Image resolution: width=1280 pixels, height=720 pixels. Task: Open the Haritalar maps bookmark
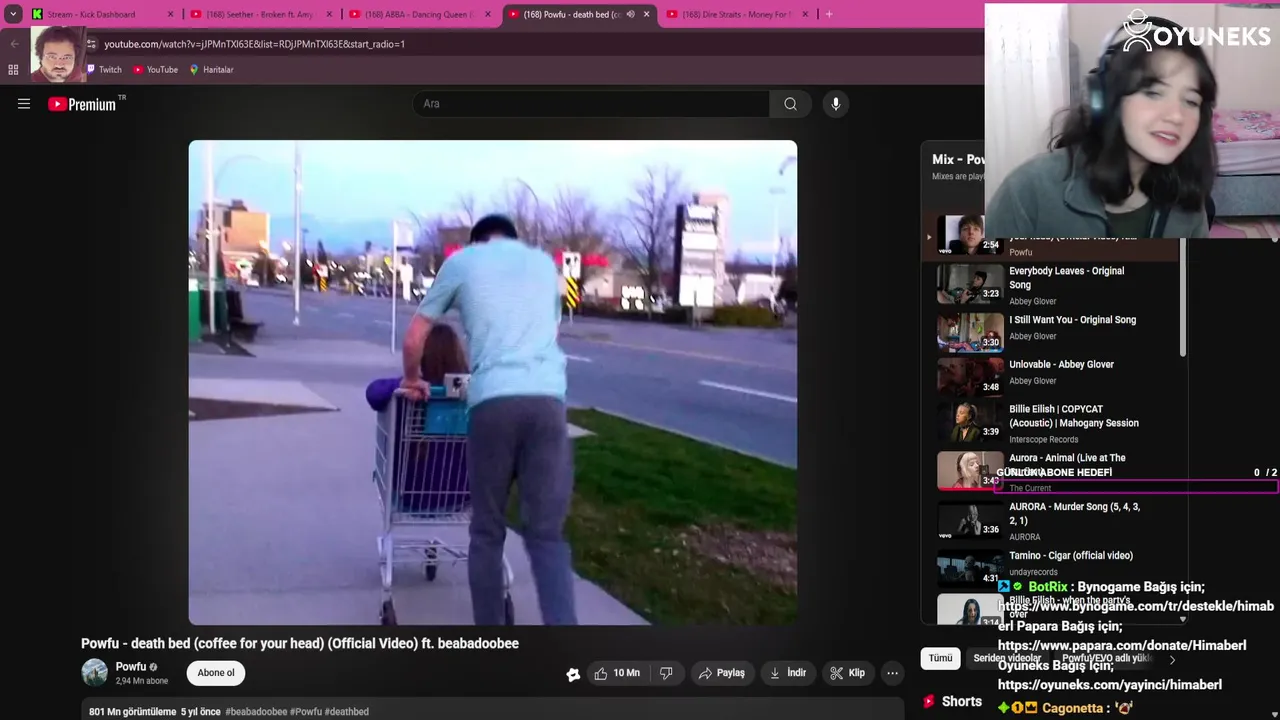click(x=211, y=70)
